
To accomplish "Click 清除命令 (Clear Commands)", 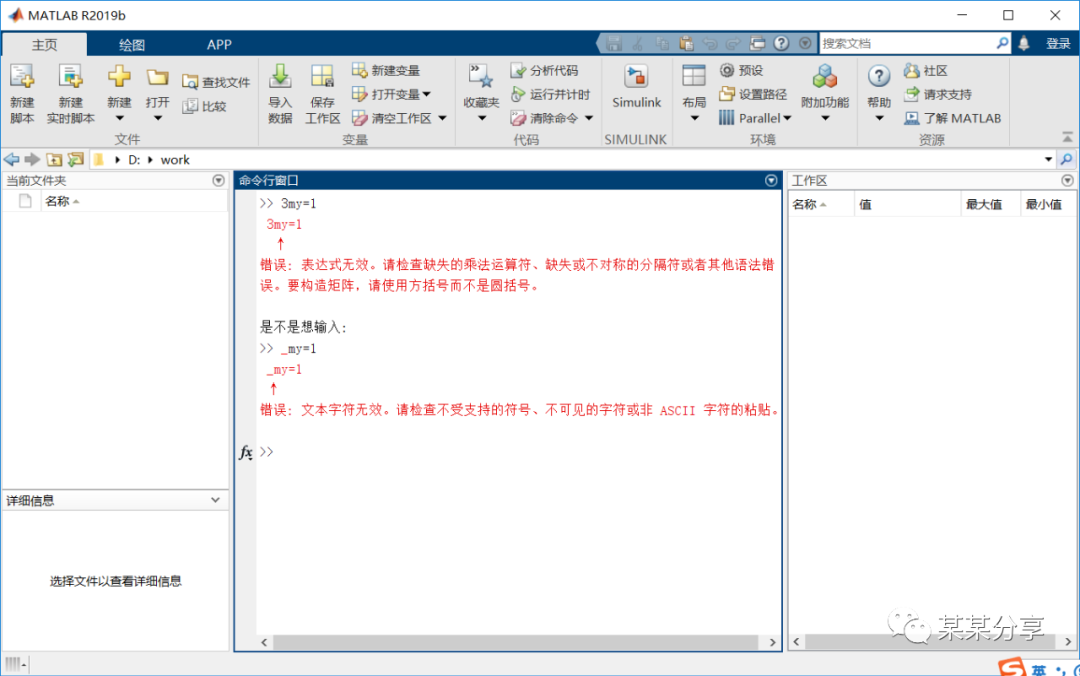I will [545, 118].
